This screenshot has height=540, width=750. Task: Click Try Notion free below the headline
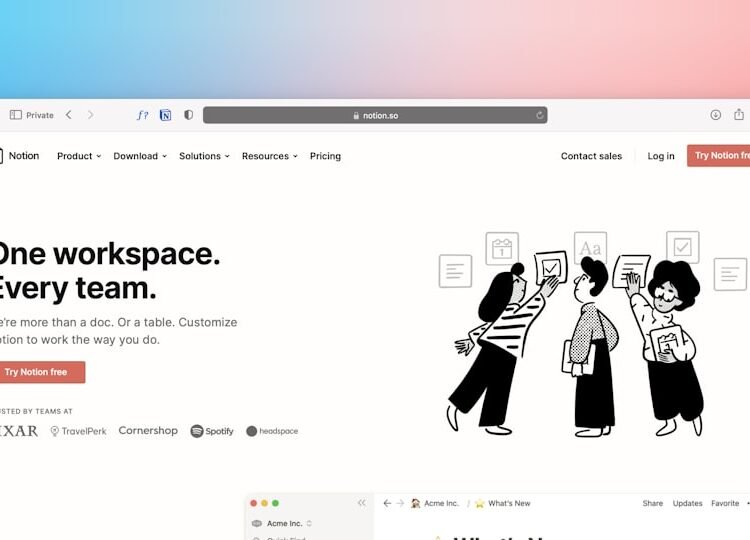[42, 372]
